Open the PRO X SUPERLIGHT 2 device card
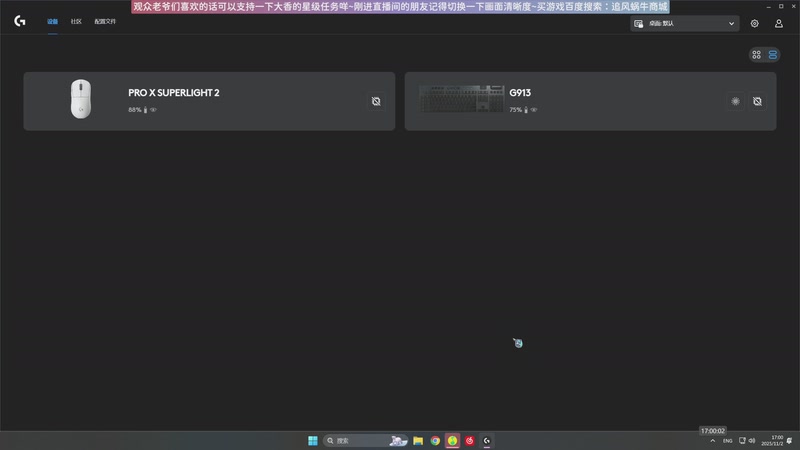800x450 pixels. pos(209,101)
